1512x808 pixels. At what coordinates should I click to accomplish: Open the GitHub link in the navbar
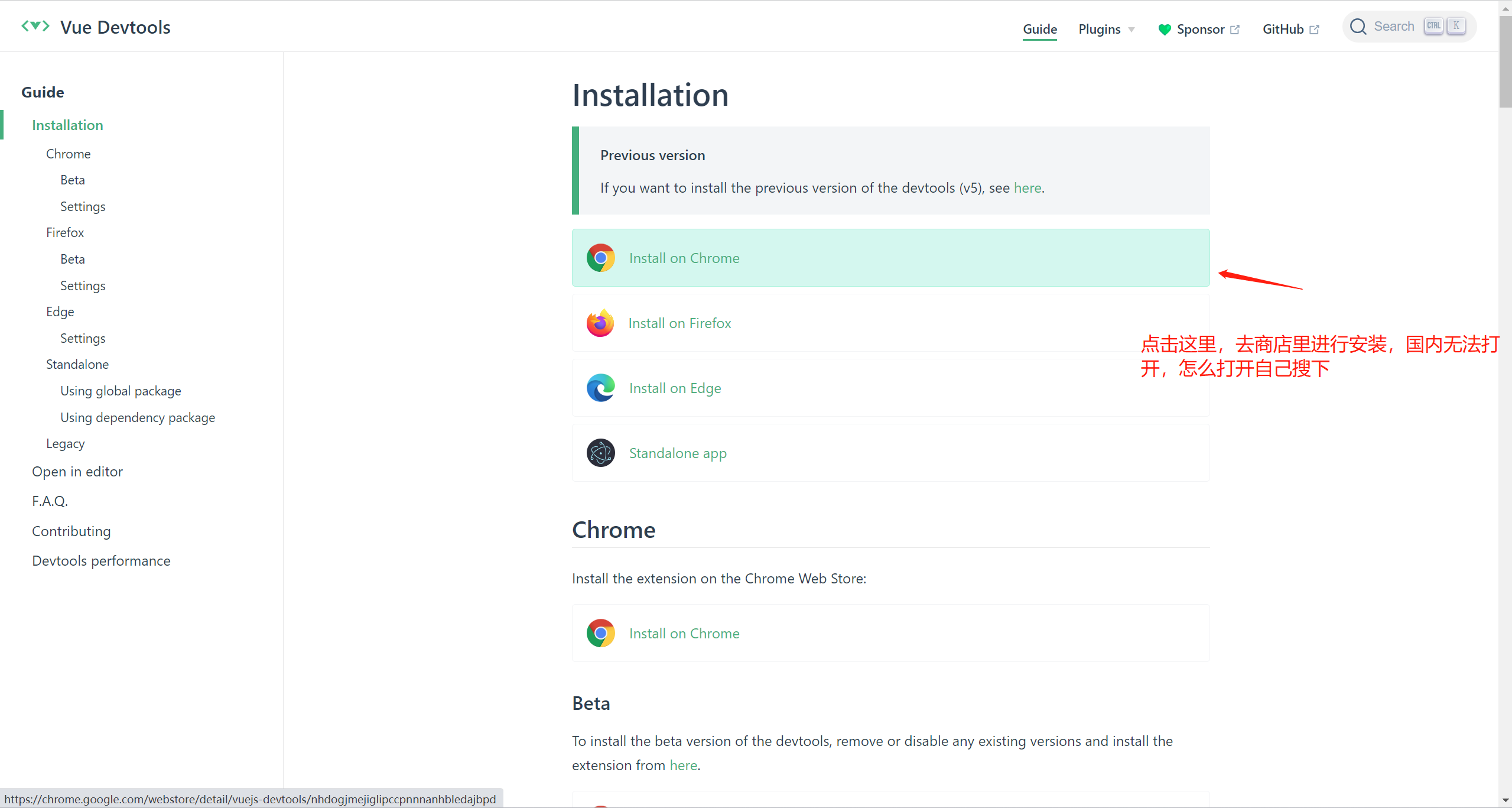tap(1290, 29)
